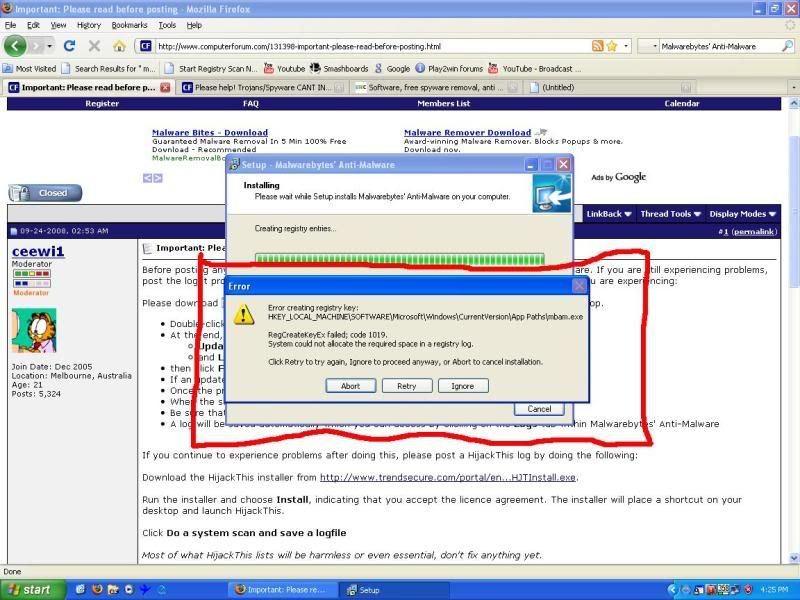Reload the page with the refresh icon

click(x=69, y=46)
